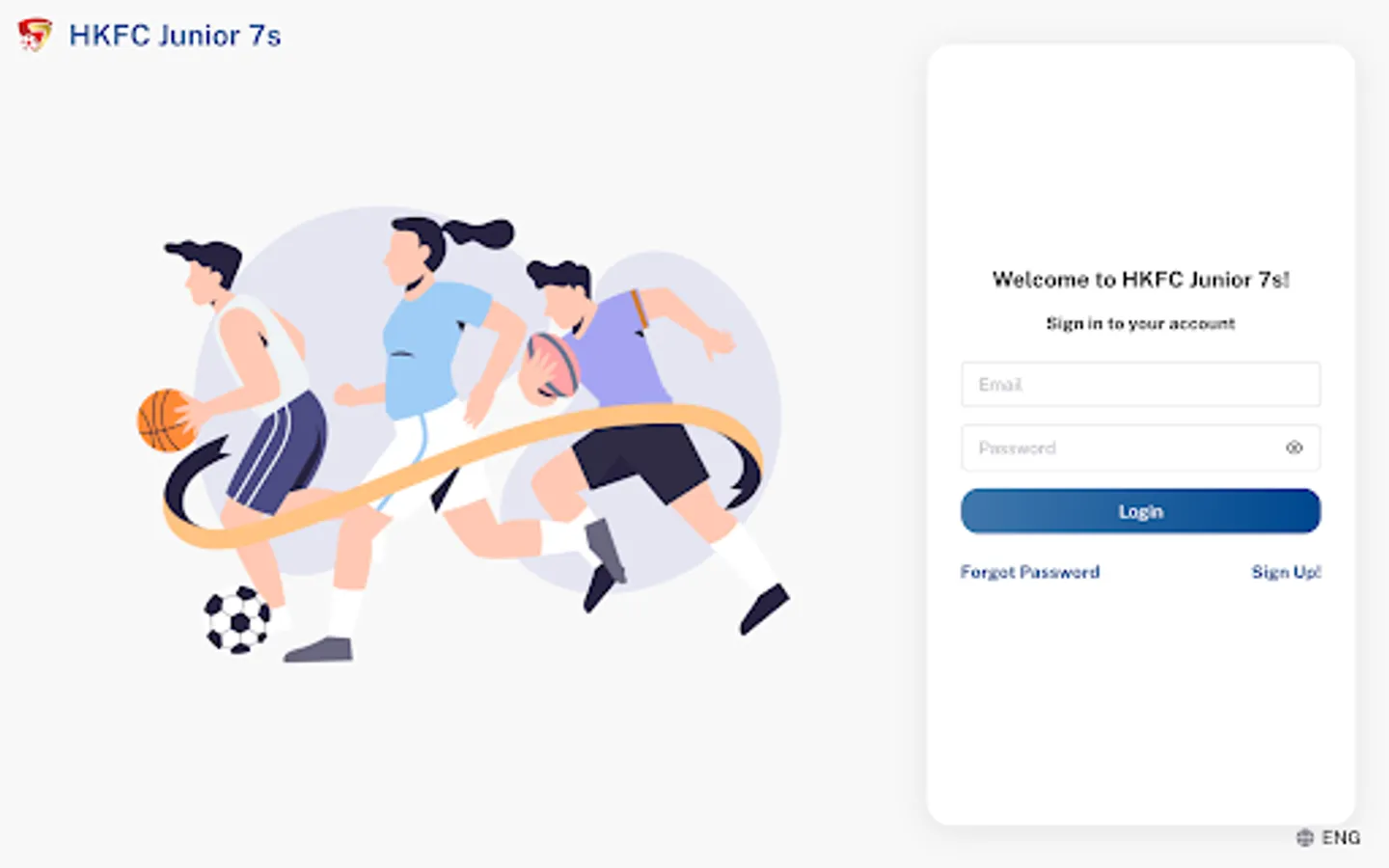
Task: Click the Welcome to HKFC Junior 7s! heading
Action: (x=1140, y=280)
